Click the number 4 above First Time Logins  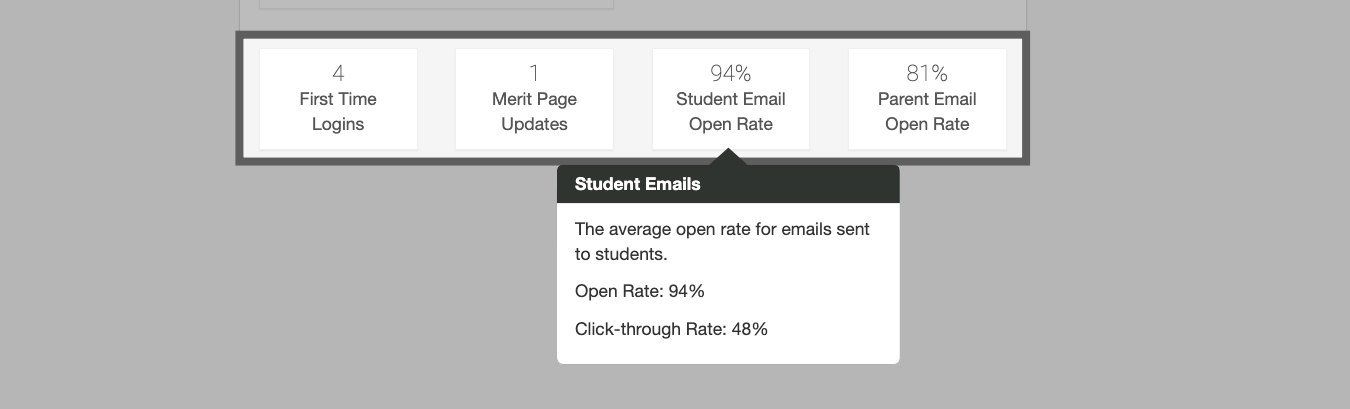pyautogui.click(x=338, y=73)
